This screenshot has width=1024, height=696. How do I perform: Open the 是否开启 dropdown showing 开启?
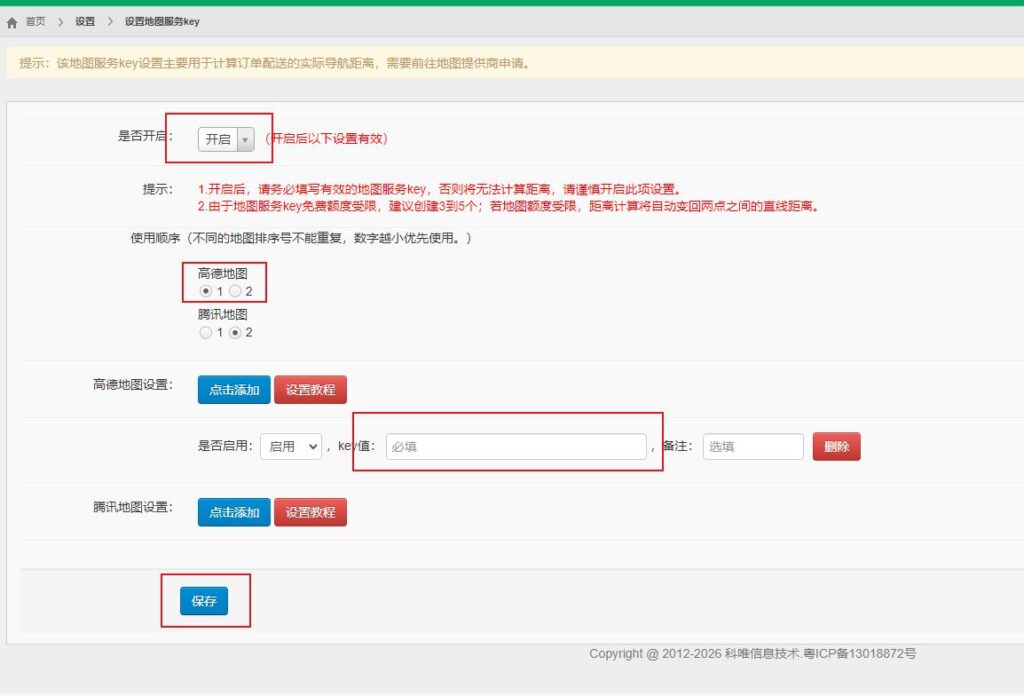coord(222,139)
